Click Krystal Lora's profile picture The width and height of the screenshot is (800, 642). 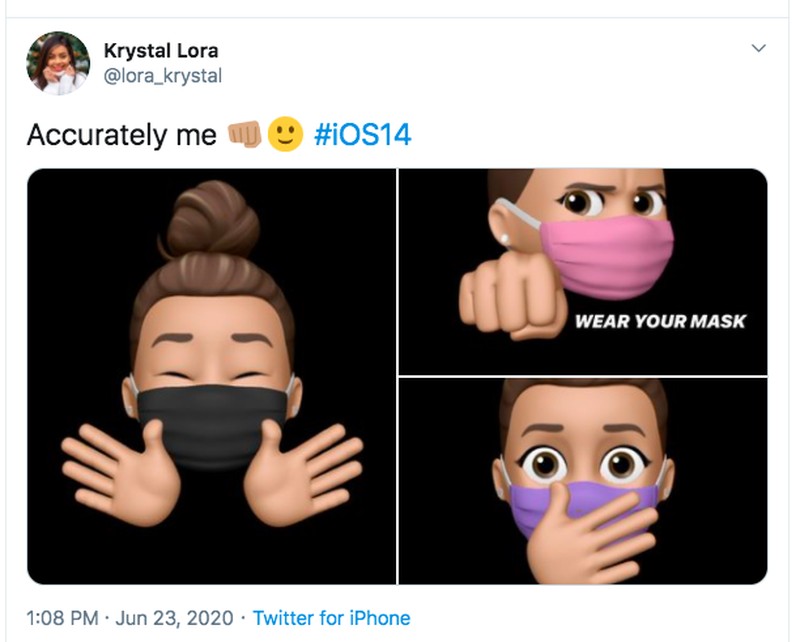pos(55,58)
